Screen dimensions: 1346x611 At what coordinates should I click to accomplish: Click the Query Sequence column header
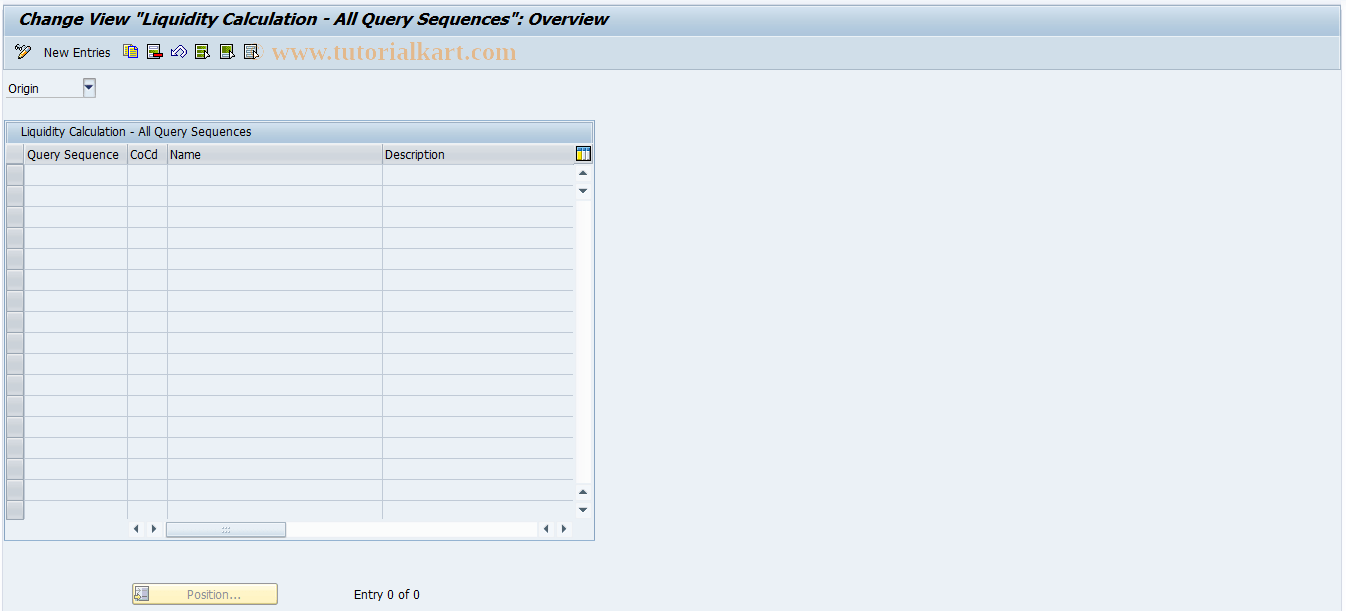click(x=73, y=154)
